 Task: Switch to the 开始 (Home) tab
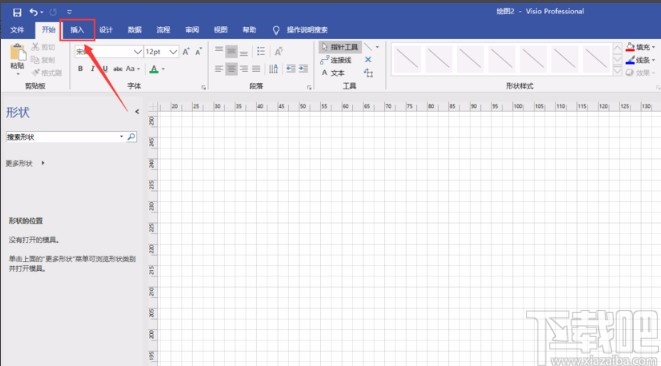point(48,30)
